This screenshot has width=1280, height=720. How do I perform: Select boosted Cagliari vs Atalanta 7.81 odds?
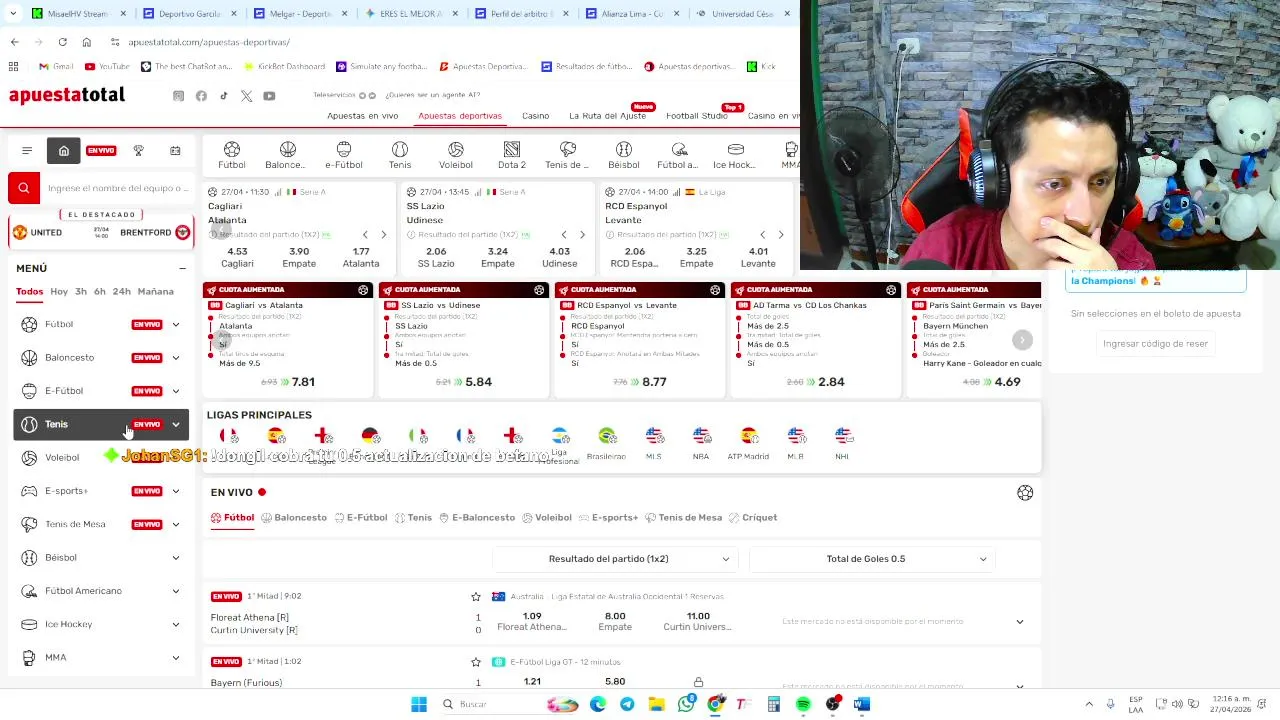288,381
